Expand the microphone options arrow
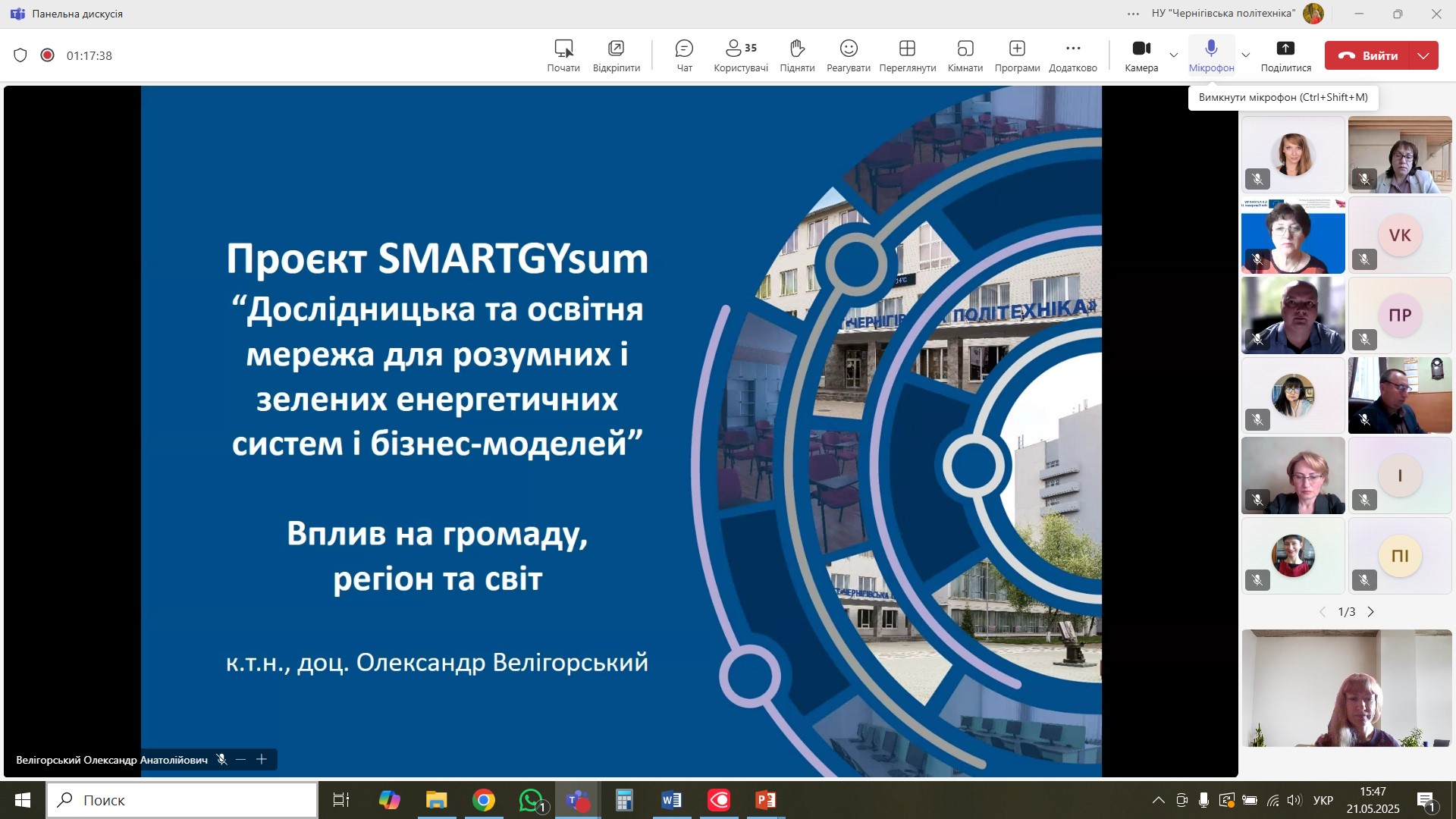The width and height of the screenshot is (1456, 819). (1245, 55)
